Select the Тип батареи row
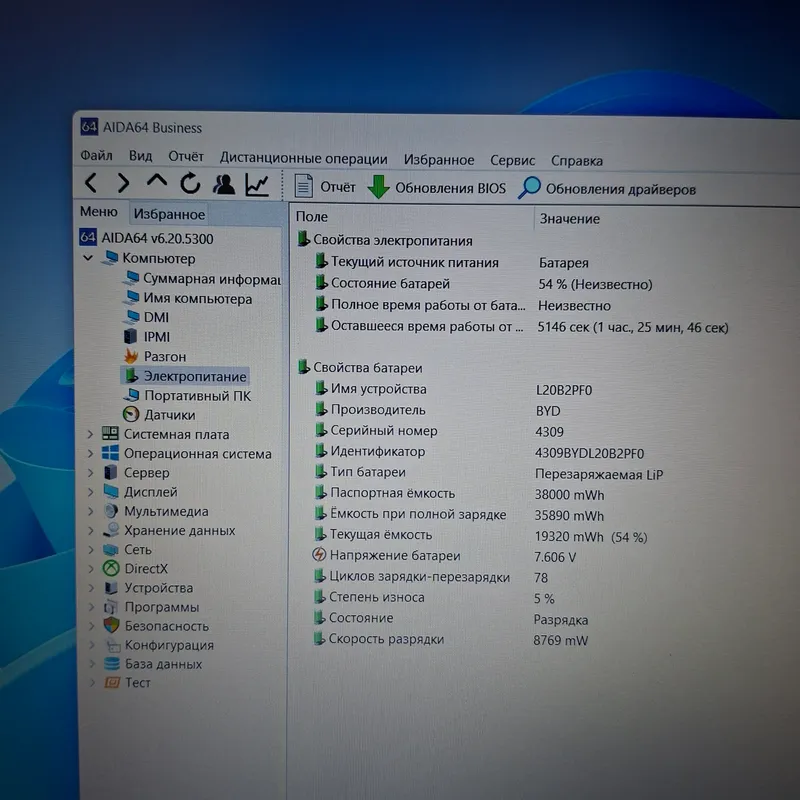 tap(489, 473)
